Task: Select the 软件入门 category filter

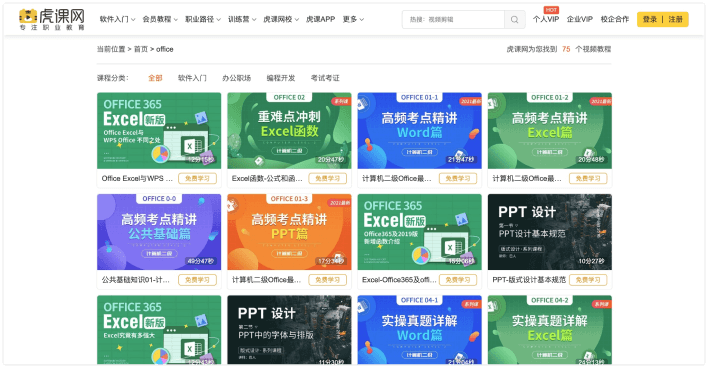Action: click(192, 78)
